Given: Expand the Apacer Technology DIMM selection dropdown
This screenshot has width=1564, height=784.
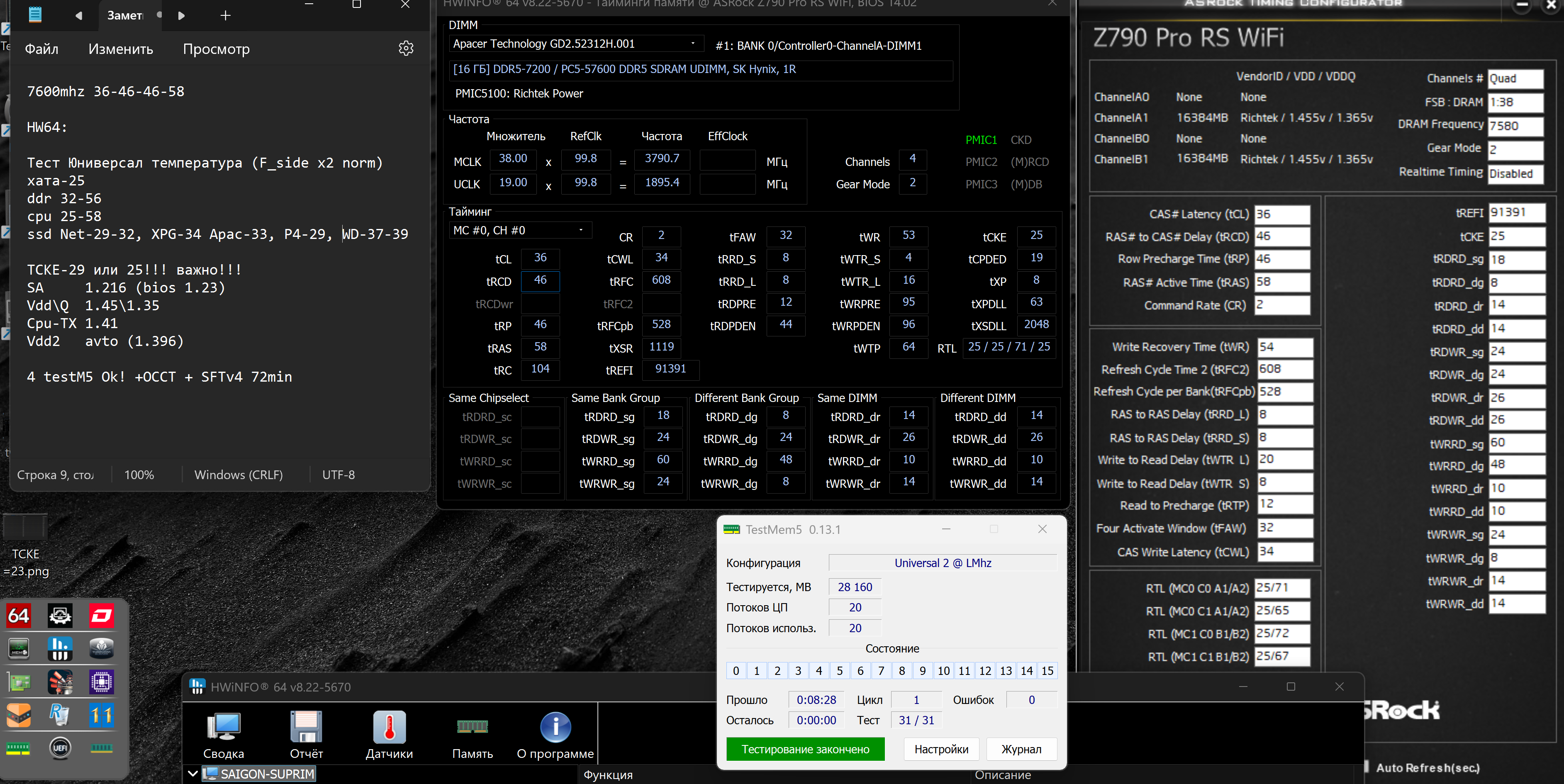Looking at the screenshot, I should (693, 44).
